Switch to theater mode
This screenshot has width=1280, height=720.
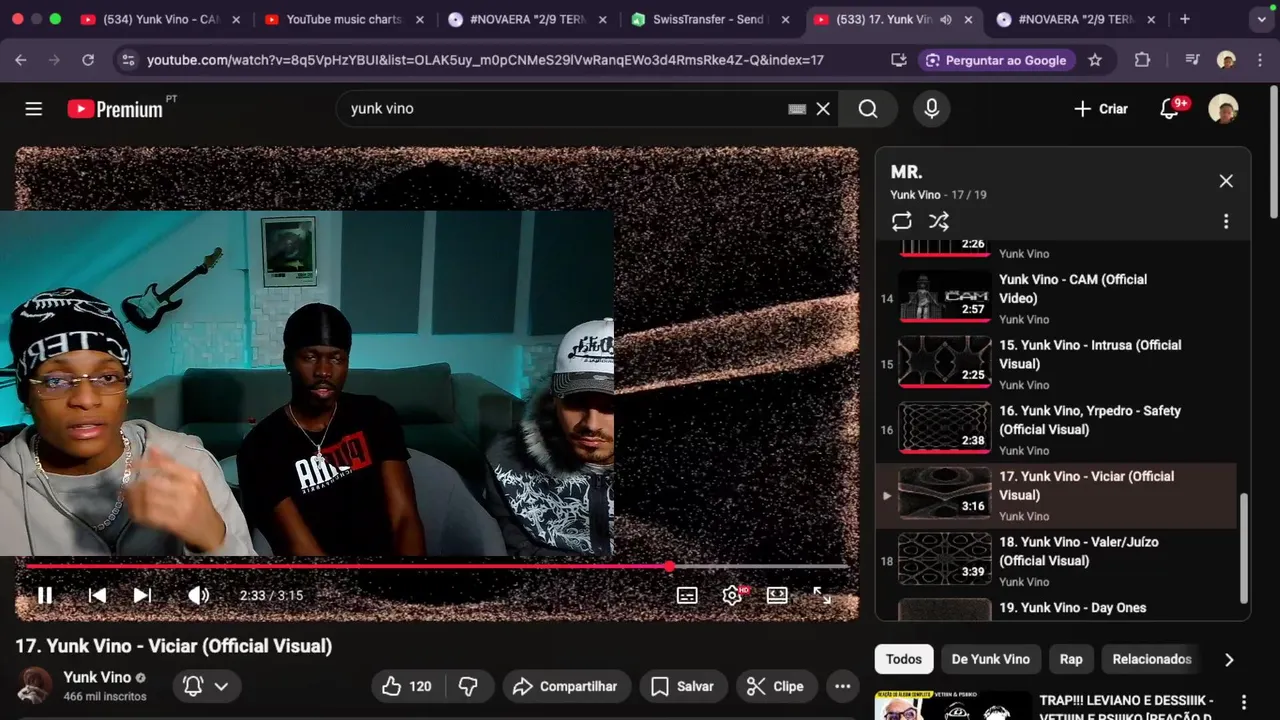click(x=777, y=595)
